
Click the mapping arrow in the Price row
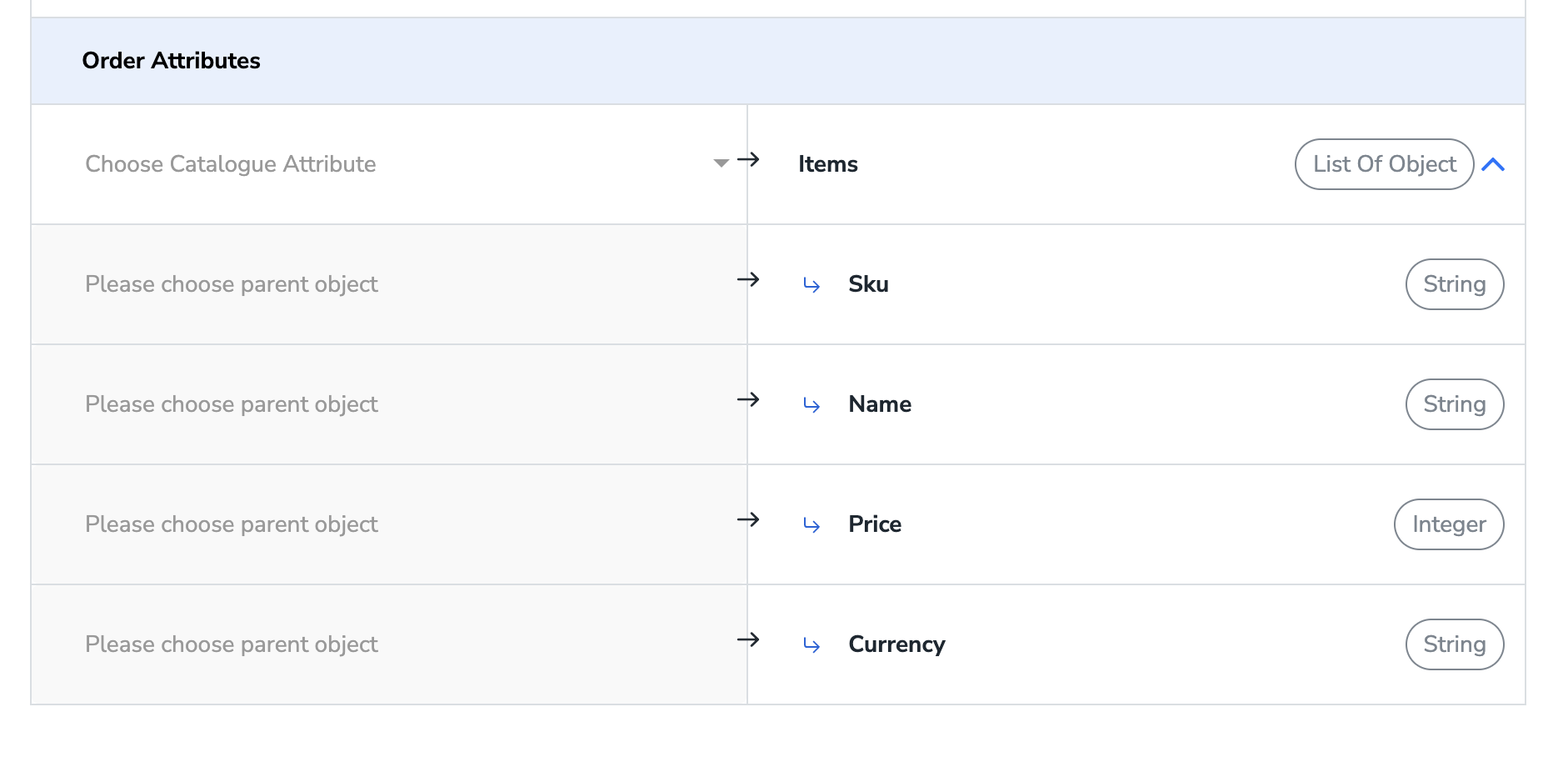click(748, 519)
